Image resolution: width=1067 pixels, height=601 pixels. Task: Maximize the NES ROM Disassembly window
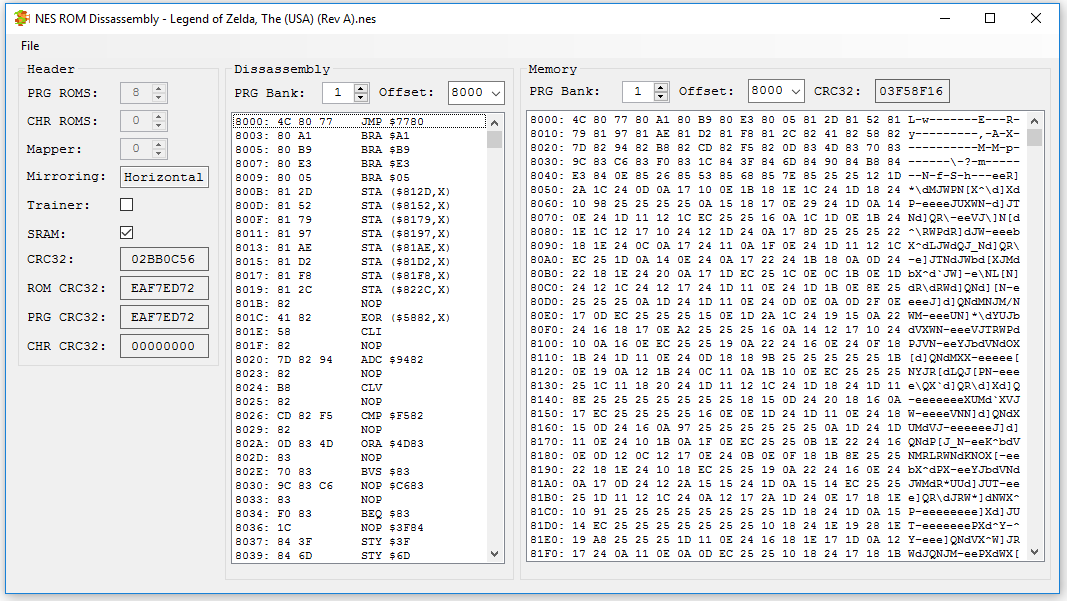[x=990, y=18]
